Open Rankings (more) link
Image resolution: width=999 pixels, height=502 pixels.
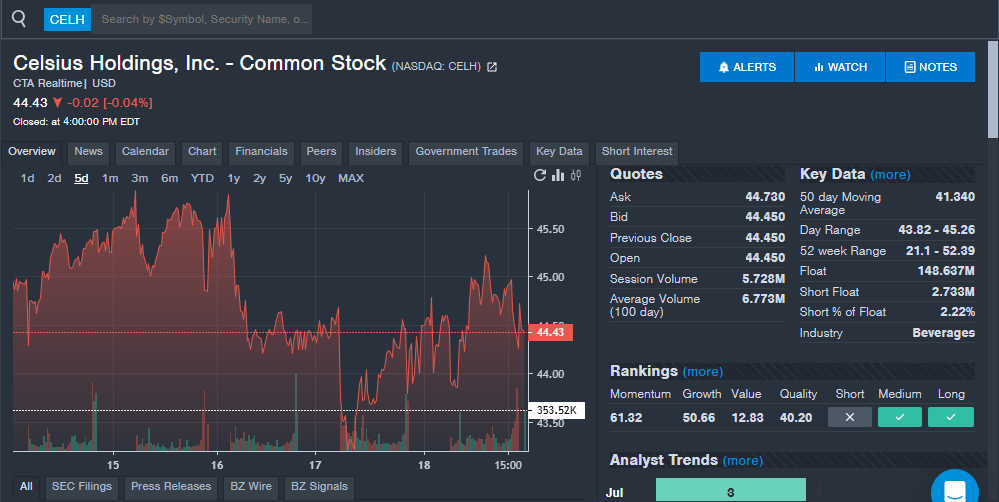703,371
